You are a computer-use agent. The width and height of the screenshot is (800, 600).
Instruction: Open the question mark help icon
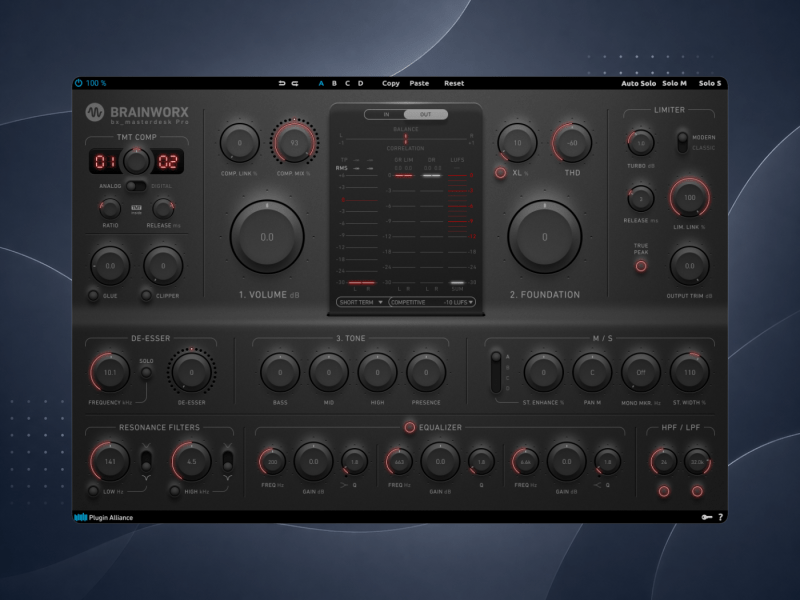click(x=720, y=517)
